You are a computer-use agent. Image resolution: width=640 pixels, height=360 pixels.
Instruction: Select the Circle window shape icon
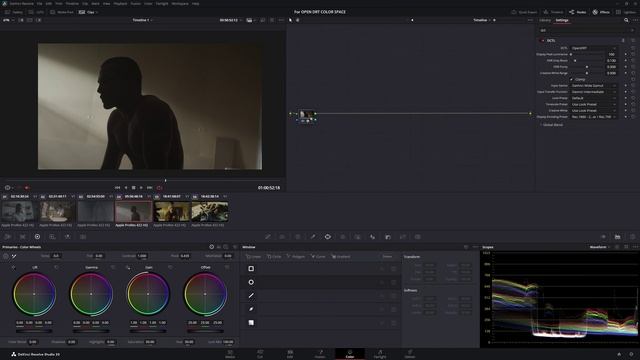(x=251, y=282)
